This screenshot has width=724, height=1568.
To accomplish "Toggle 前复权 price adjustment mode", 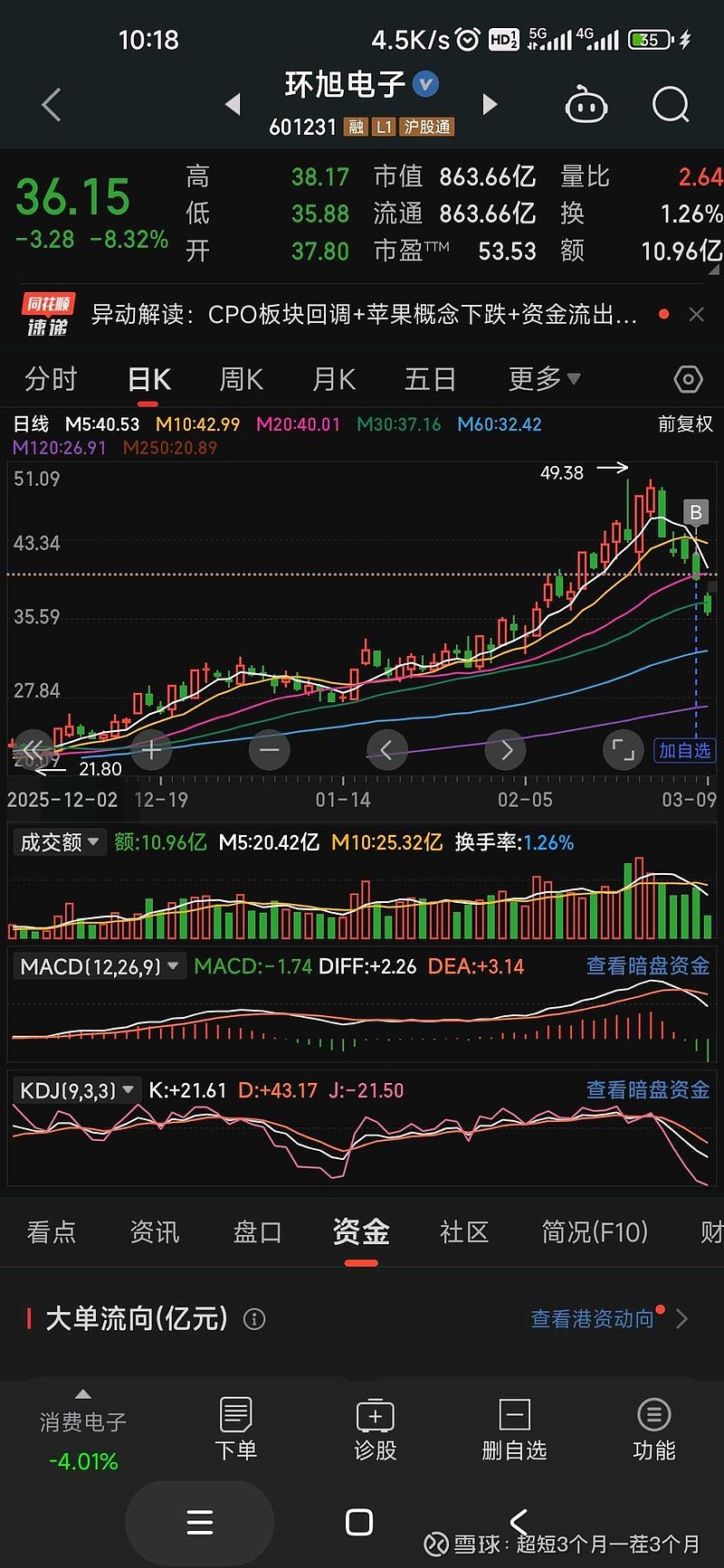I will coord(685,423).
